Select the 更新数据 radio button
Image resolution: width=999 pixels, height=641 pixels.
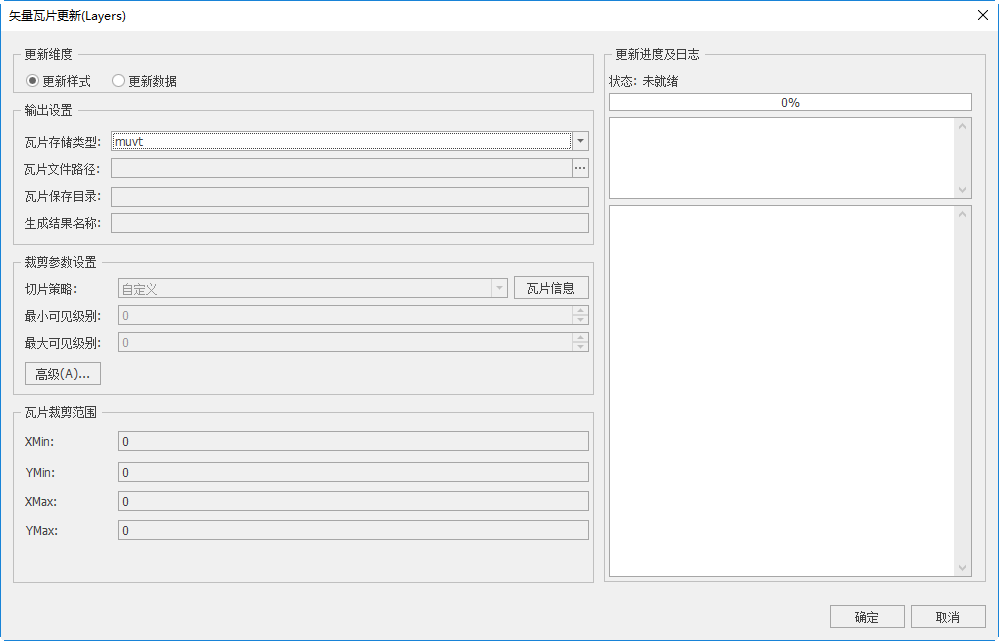click(x=118, y=81)
